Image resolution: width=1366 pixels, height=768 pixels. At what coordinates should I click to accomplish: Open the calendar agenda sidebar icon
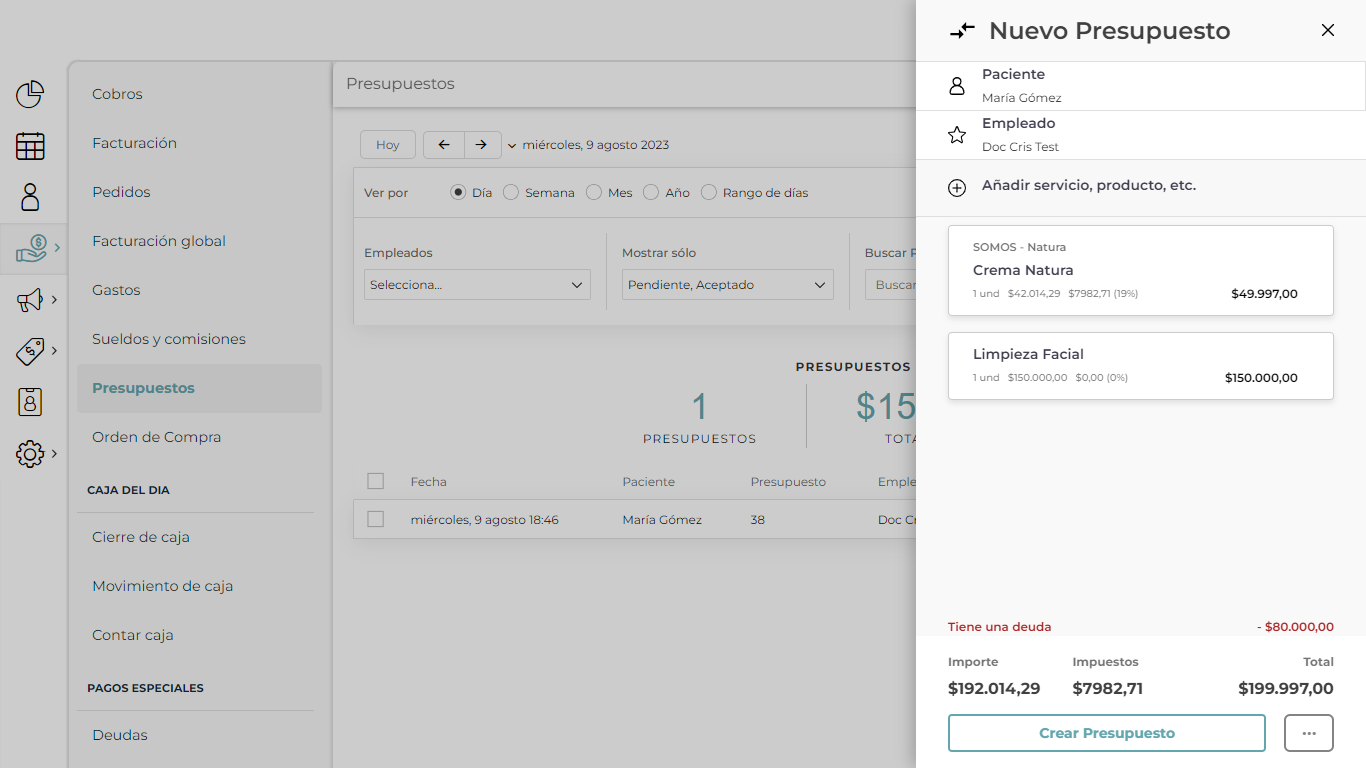pos(30,146)
